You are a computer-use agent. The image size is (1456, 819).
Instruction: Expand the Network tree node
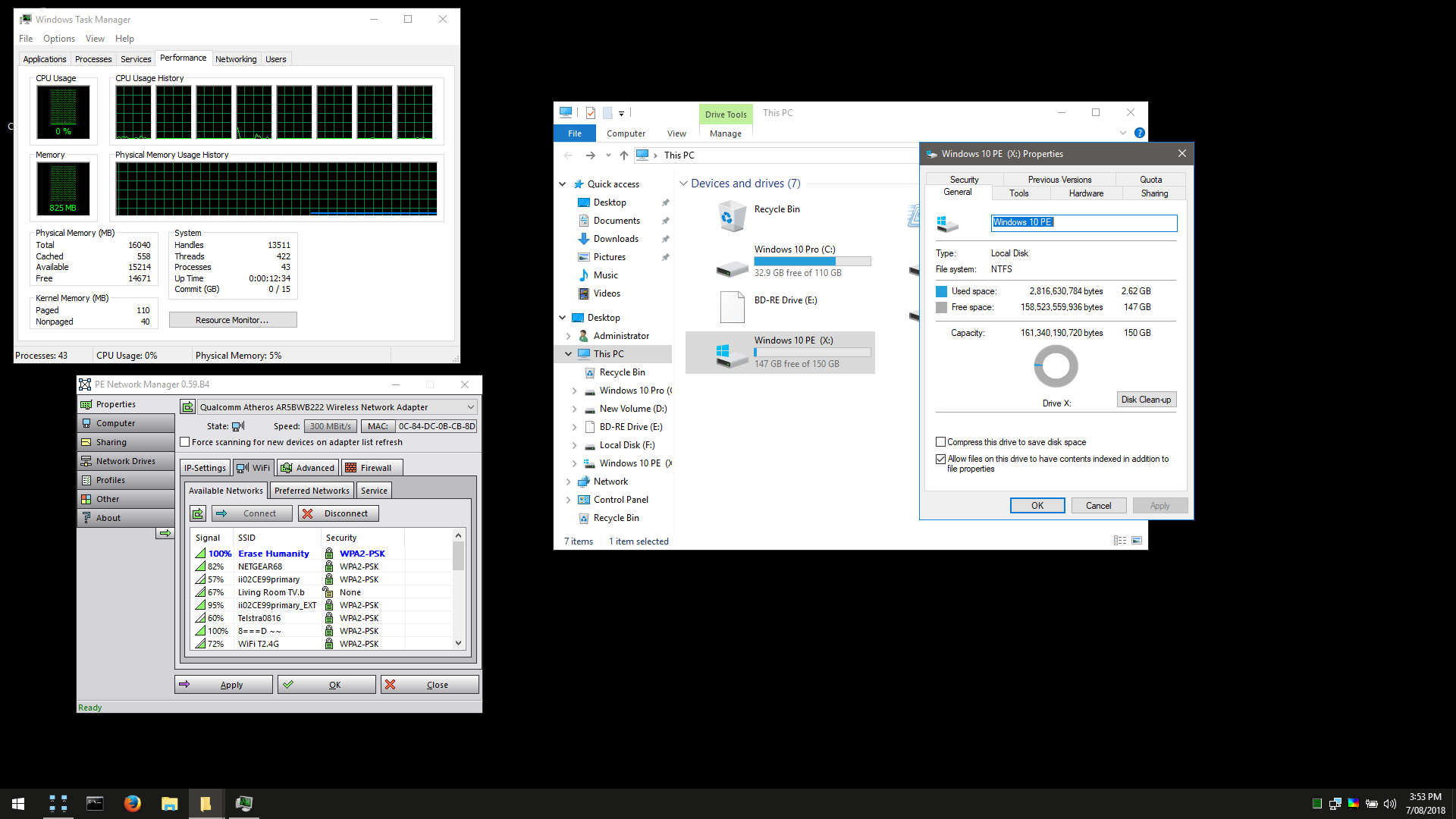(x=568, y=482)
